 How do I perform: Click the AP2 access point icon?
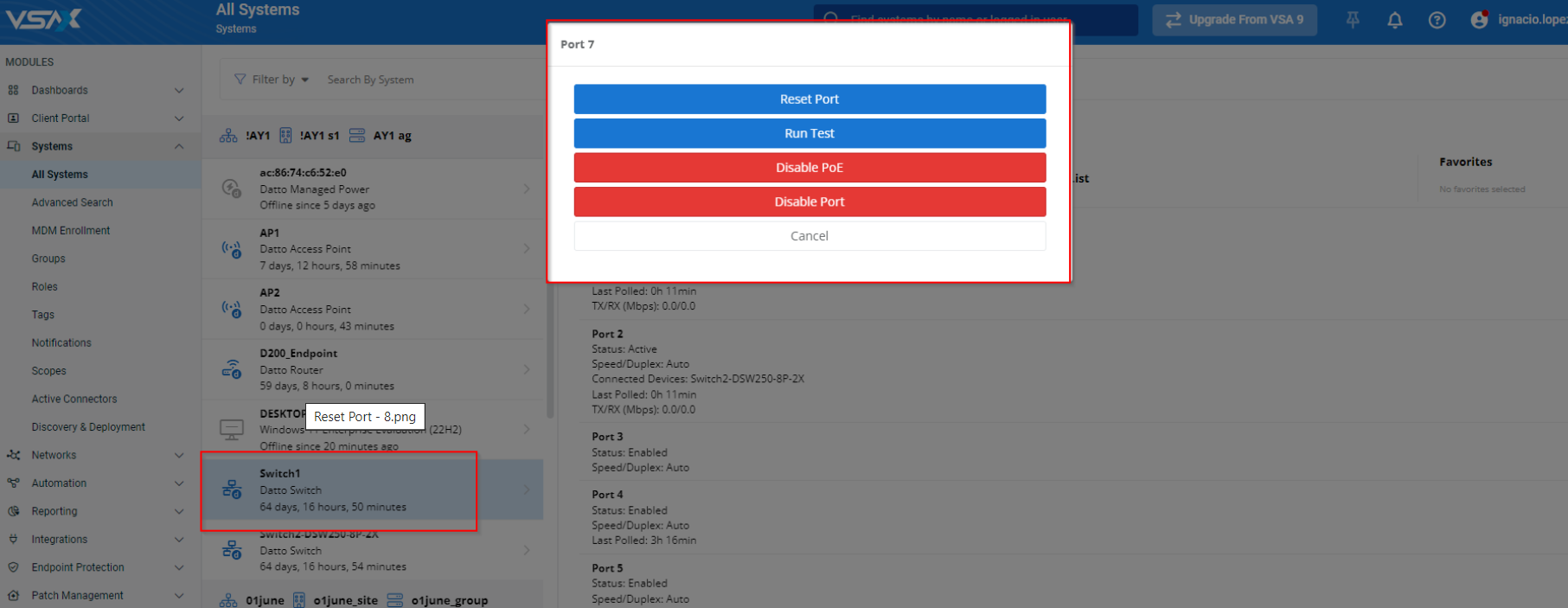click(231, 309)
